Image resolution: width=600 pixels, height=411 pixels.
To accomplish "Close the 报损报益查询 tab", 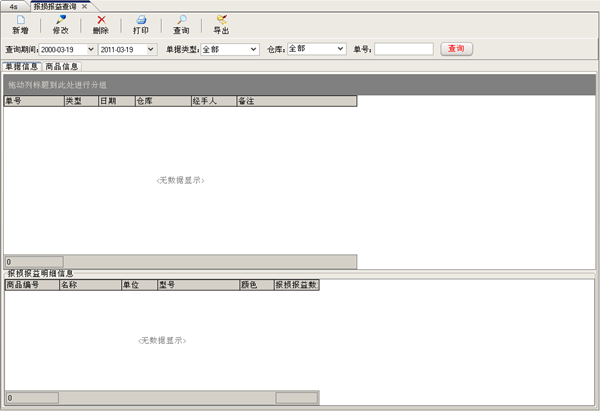I will click(x=85, y=6).
